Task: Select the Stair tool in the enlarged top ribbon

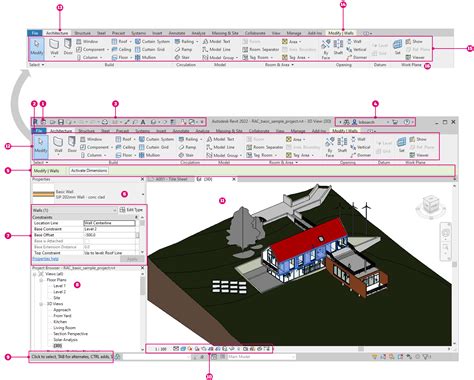Action: tap(182, 57)
